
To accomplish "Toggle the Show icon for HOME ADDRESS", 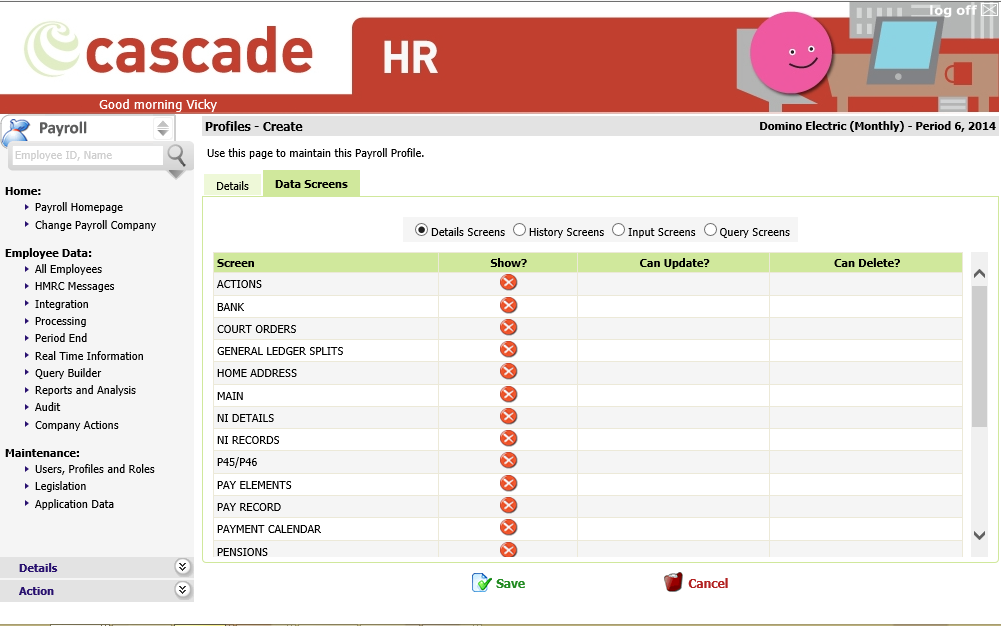I will point(508,372).
